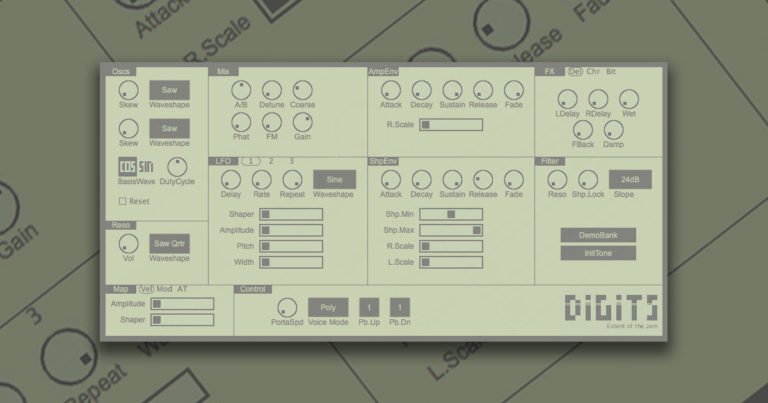
Task: Switch to the AT map tab
Action: [182, 289]
